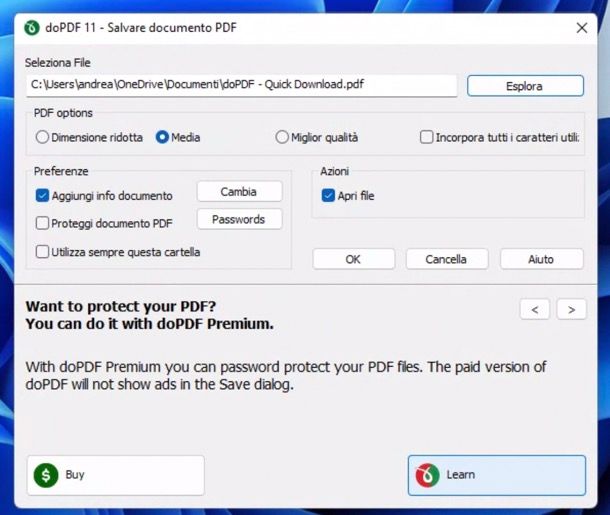This screenshot has width=610, height=515.
Task: Click the Buy button
Action: 116,475
